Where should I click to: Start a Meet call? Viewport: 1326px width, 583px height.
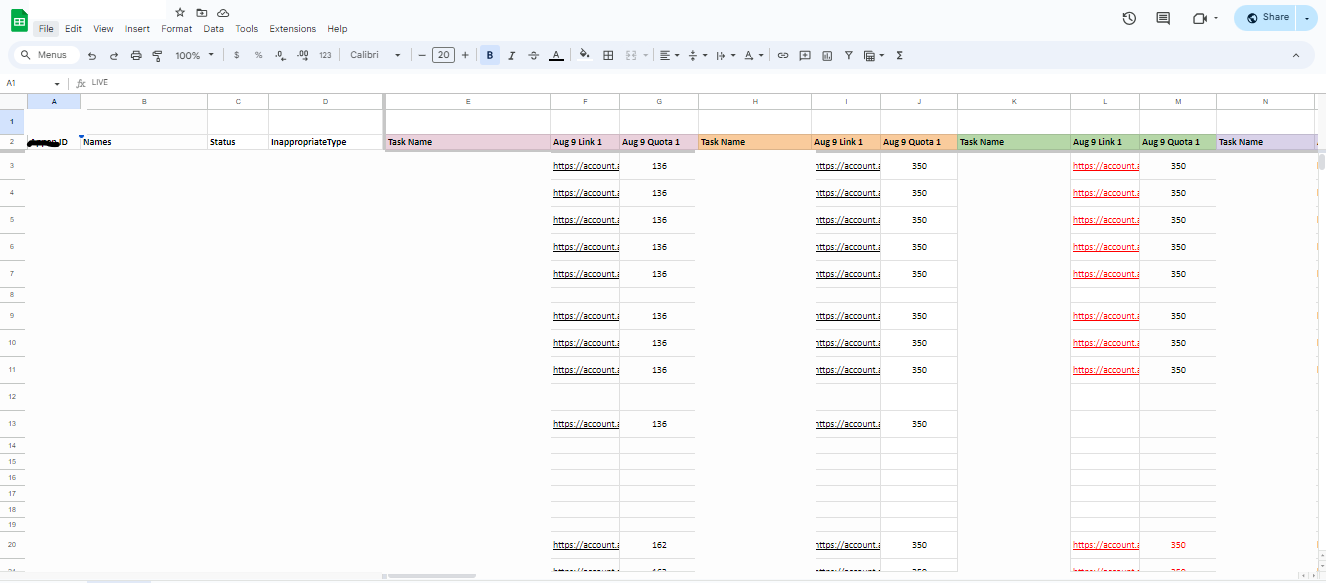[x=1205, y=18]
